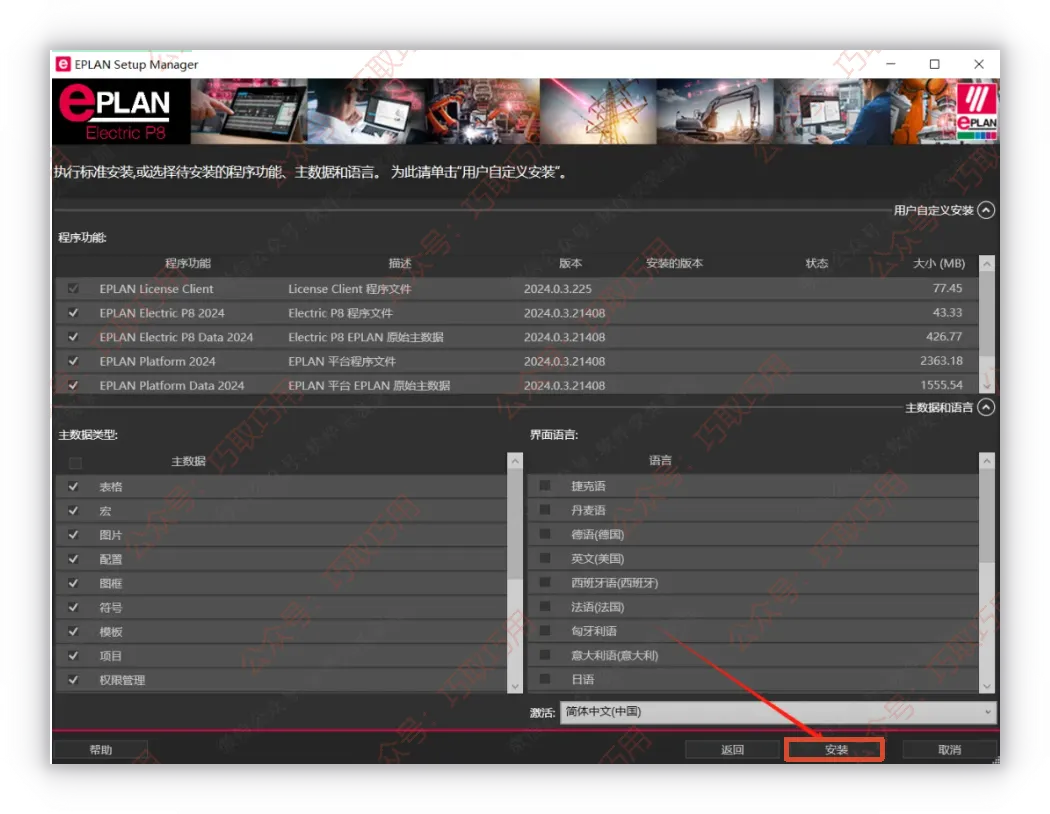Uncheck the 模板 master data checkbox

73,631
